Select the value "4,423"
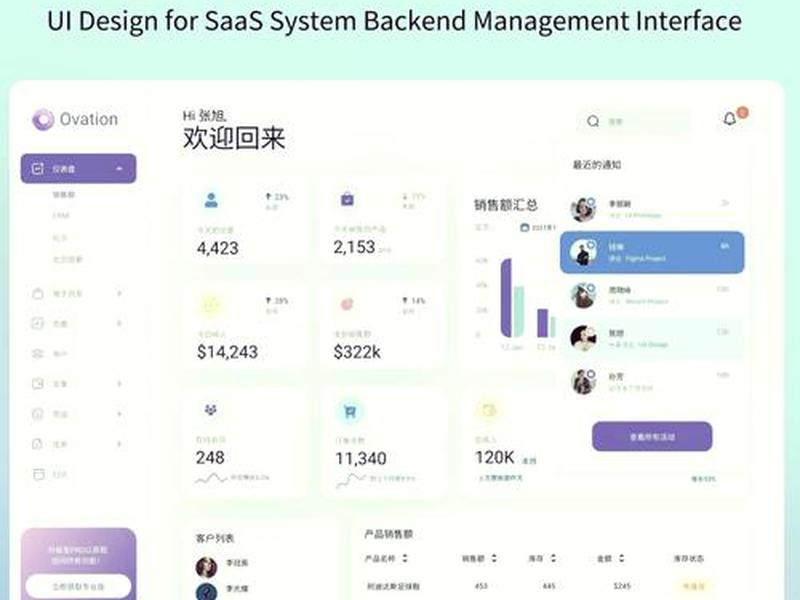The width and height of the screenshot is (800, 600). [218, 248]
